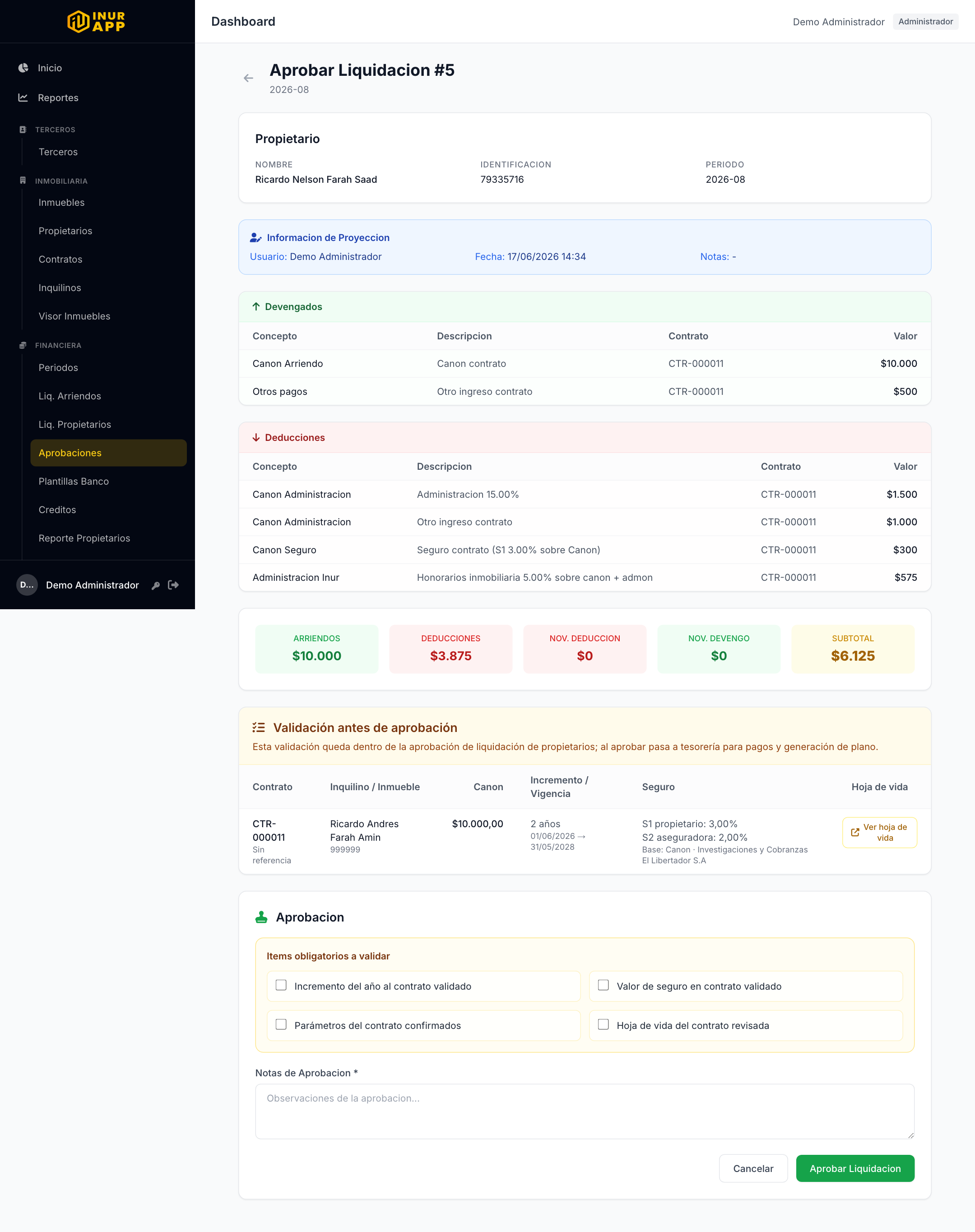Click the NOV. DEVENGO $0 card
Viewport: 975px width, 1232px height.
coord(719,649)
